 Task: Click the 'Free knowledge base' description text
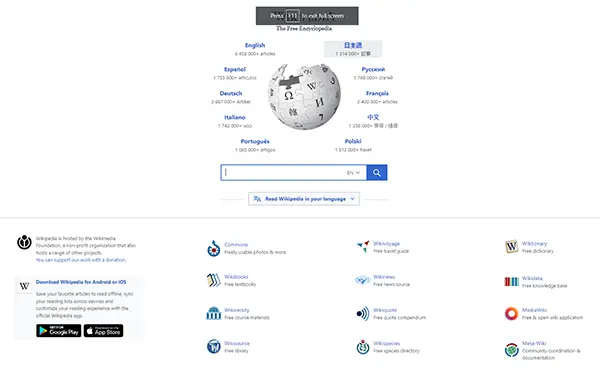(x=545, y=286)
